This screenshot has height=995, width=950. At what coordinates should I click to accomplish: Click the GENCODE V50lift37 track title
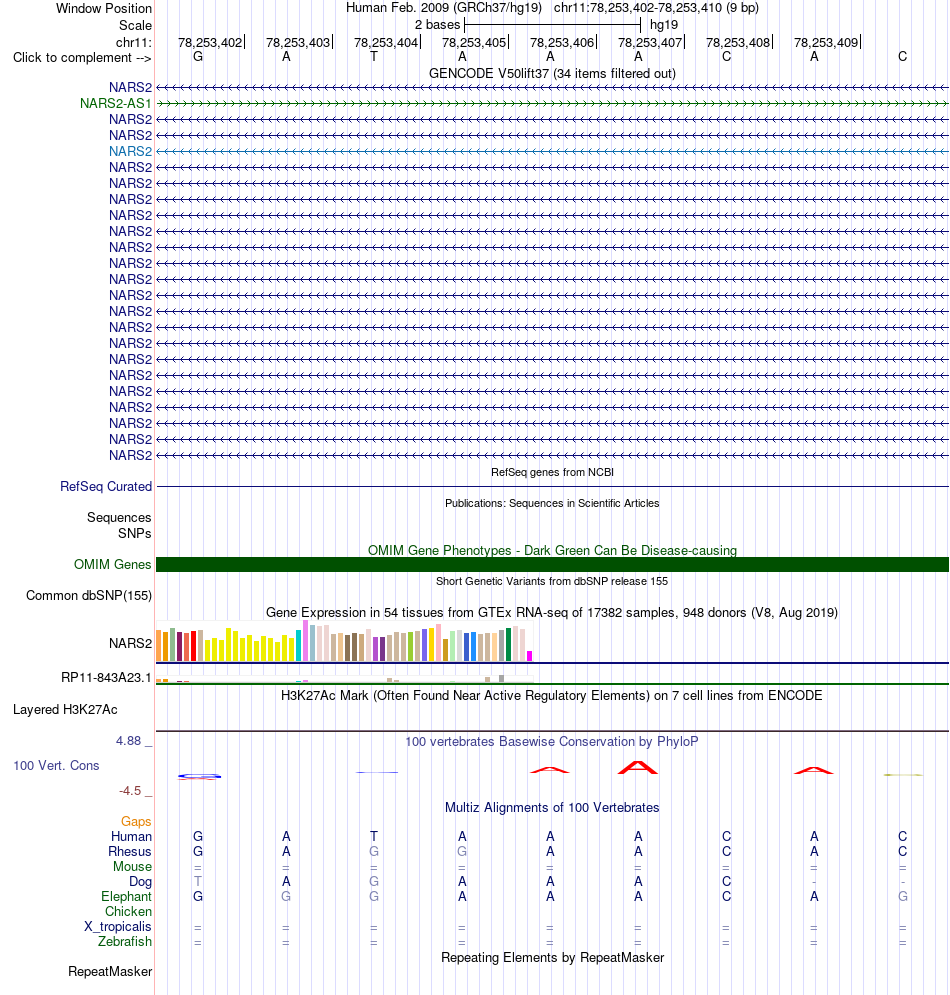pos(552,74)
